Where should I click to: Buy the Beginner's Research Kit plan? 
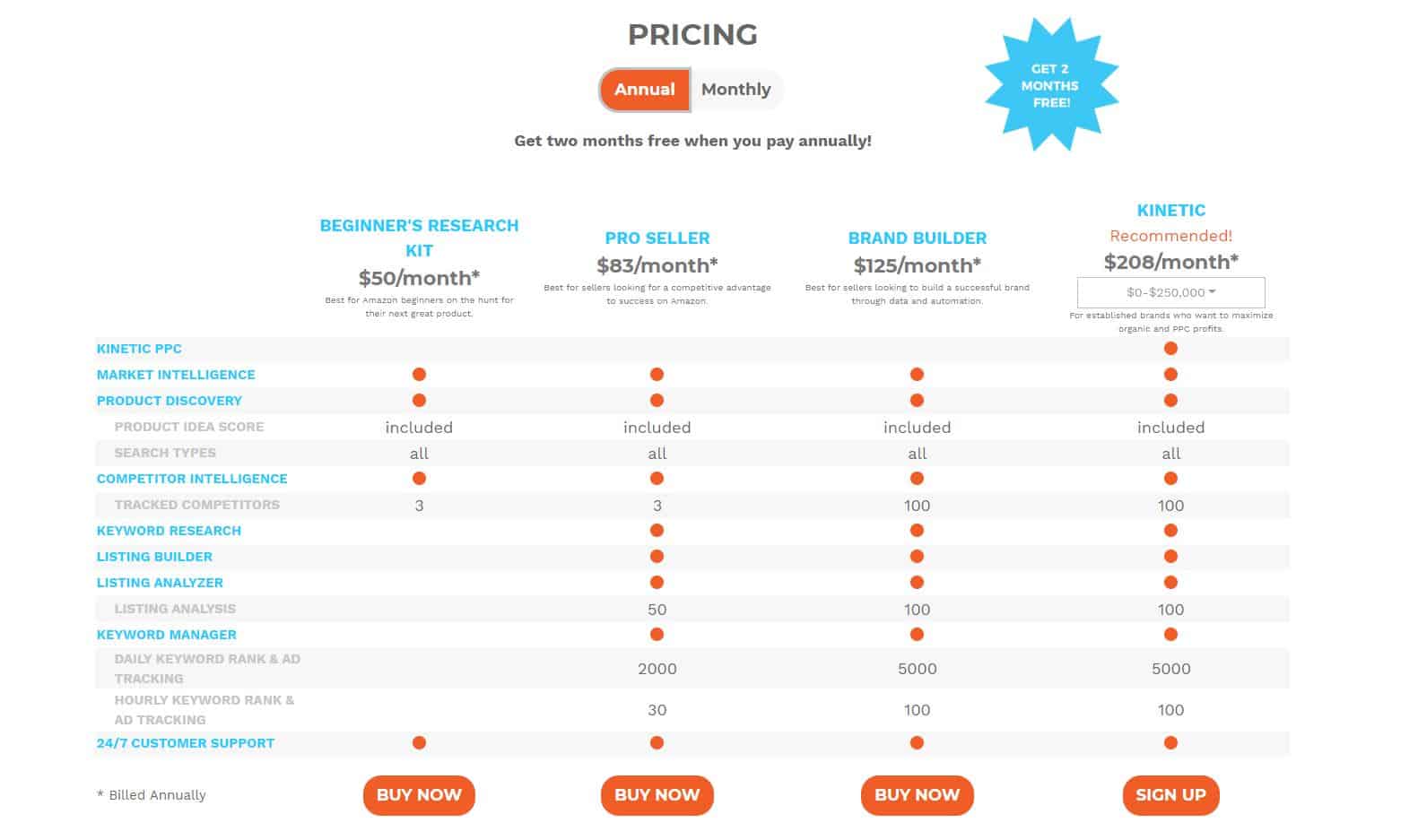(x=419, y=795)
